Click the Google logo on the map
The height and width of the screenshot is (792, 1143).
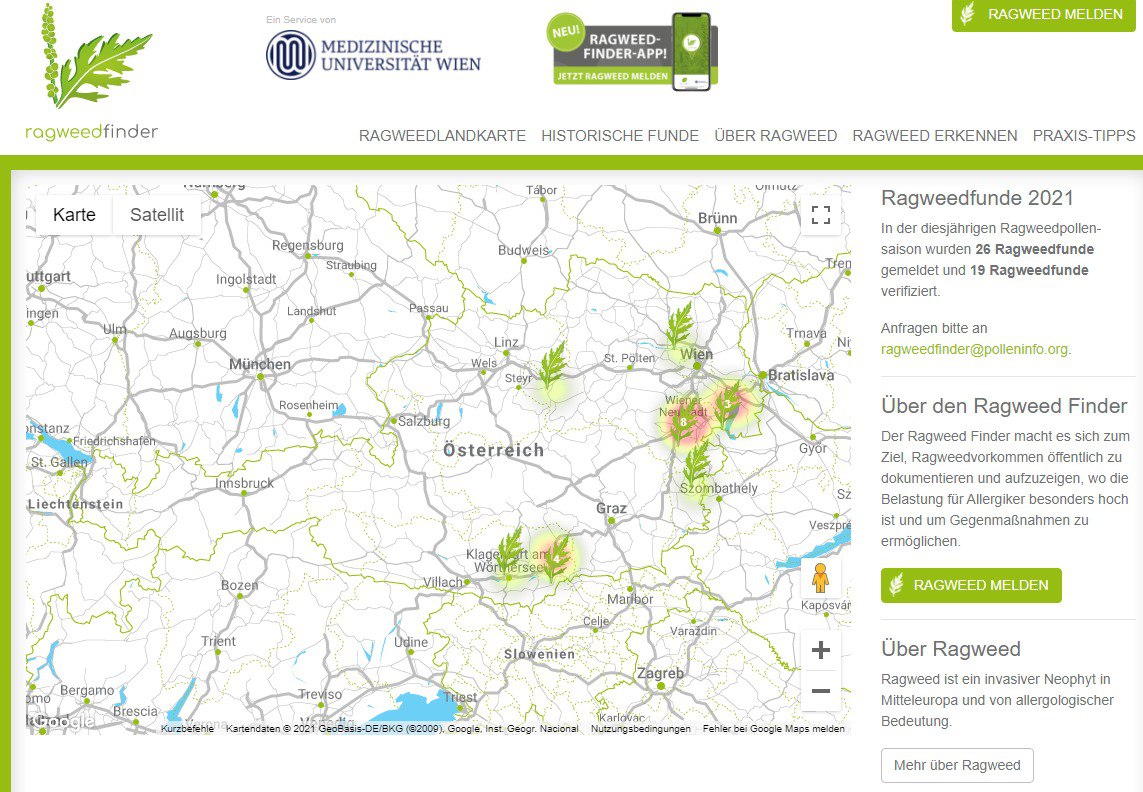(62, 721)
